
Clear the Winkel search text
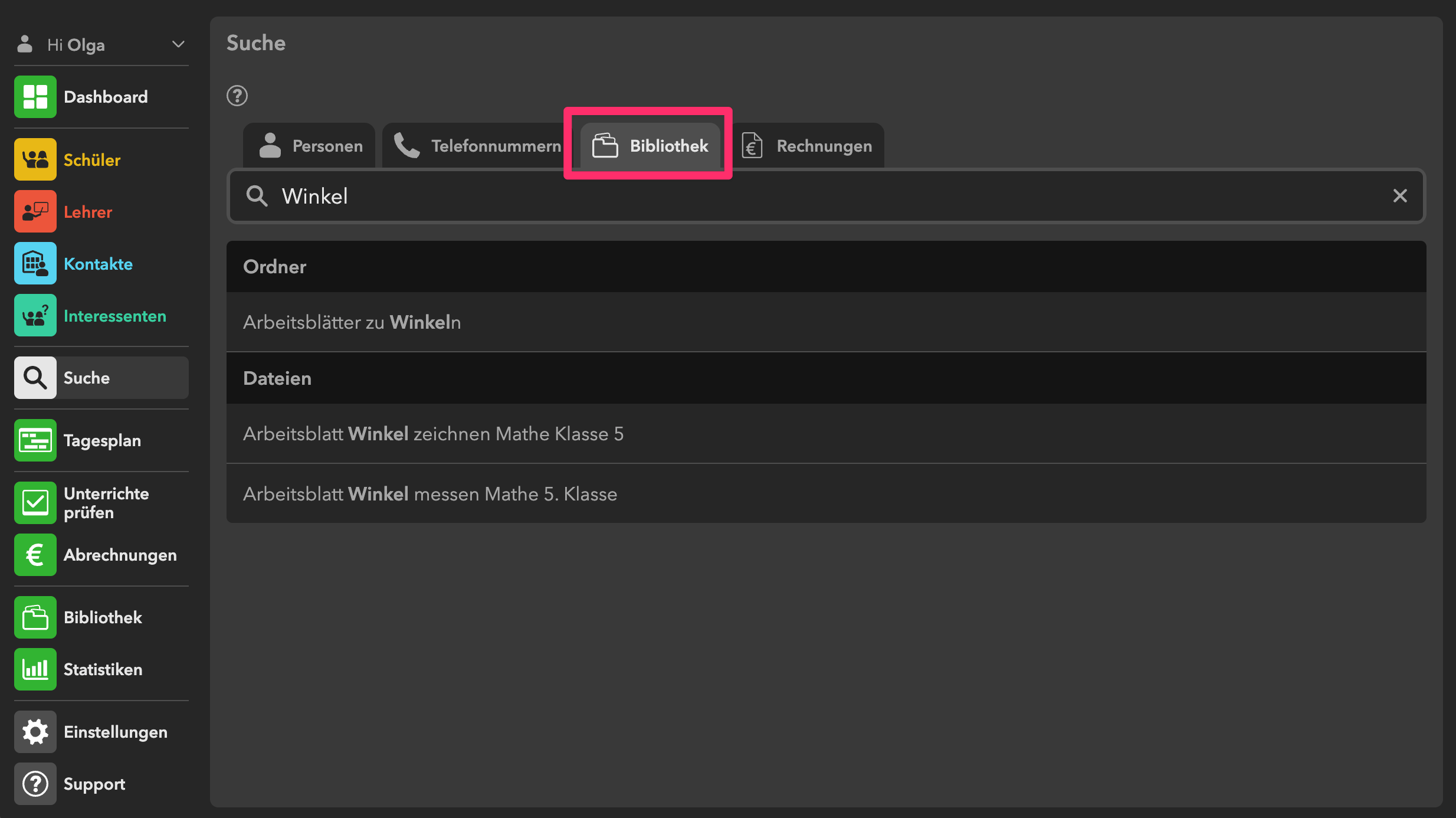(x=1400, y=196)
